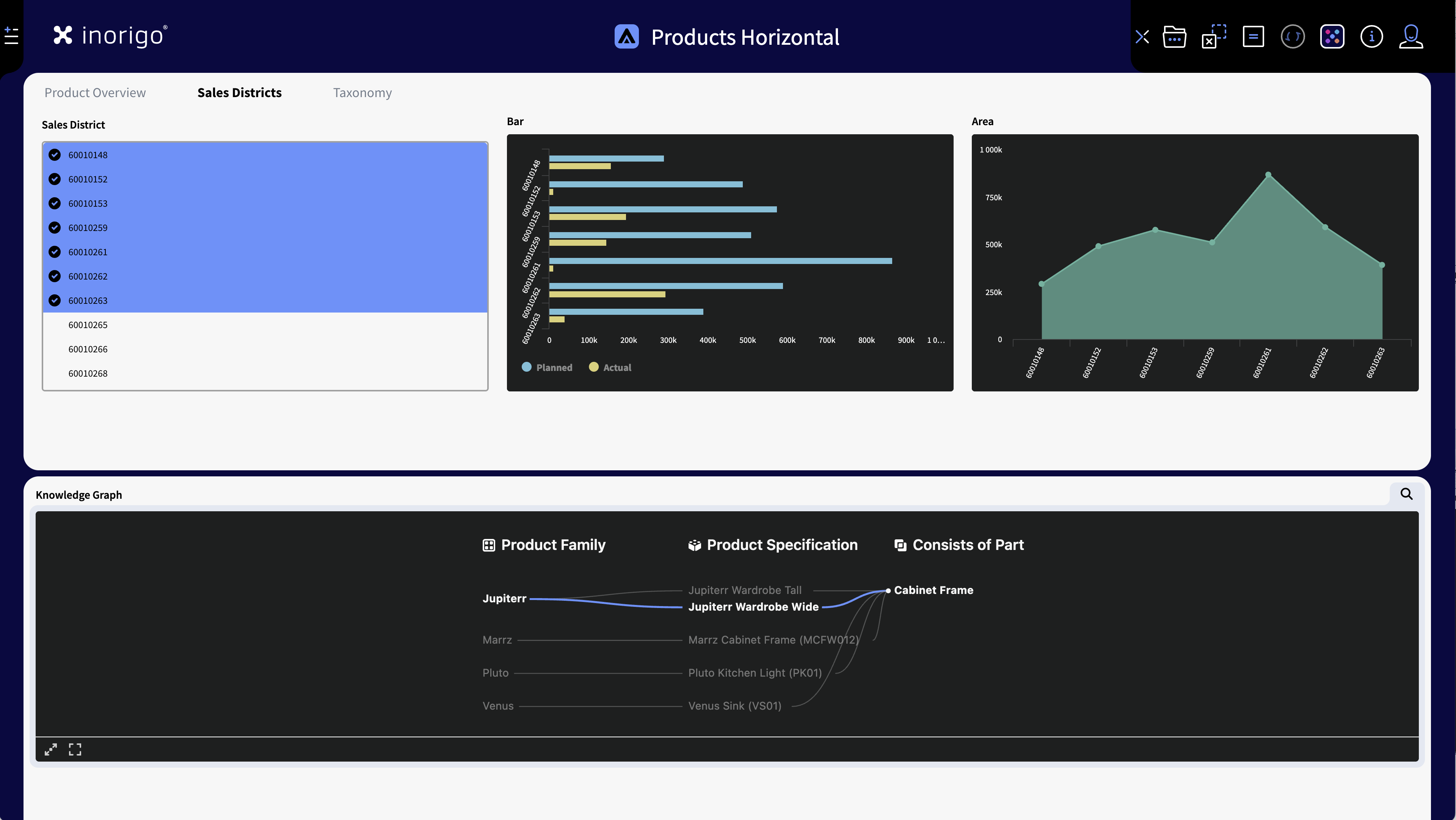Open the info circle icon

point(1371,37)
